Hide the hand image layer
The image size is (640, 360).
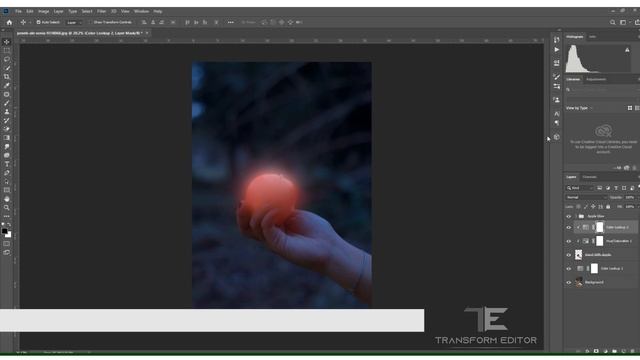point(569,255)
